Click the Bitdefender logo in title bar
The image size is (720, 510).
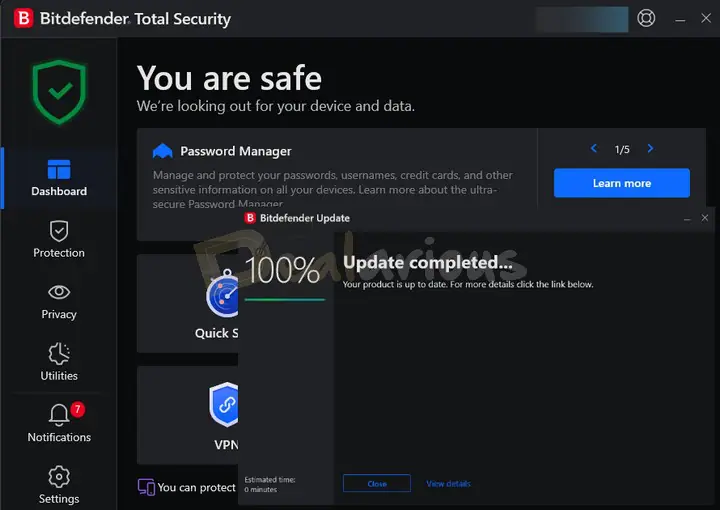pyautogui.click(x=22, y=19)
